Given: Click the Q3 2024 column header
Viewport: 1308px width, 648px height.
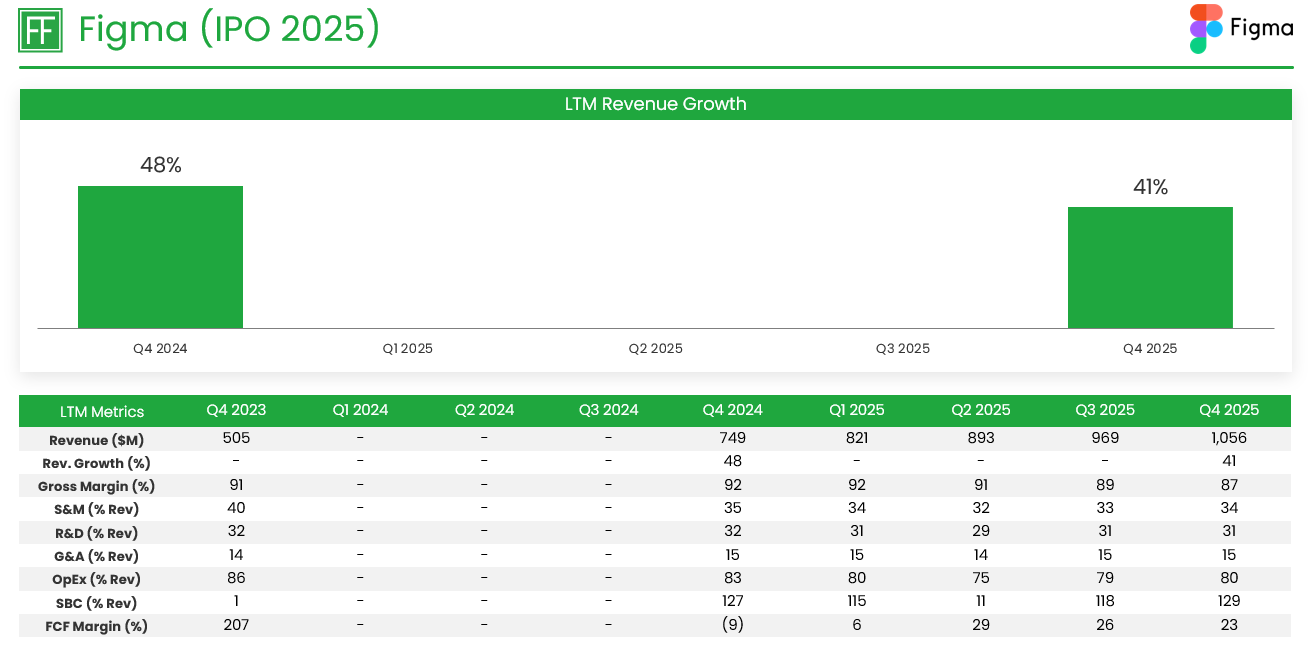Looking at the screenshot, I should [608, 410].
